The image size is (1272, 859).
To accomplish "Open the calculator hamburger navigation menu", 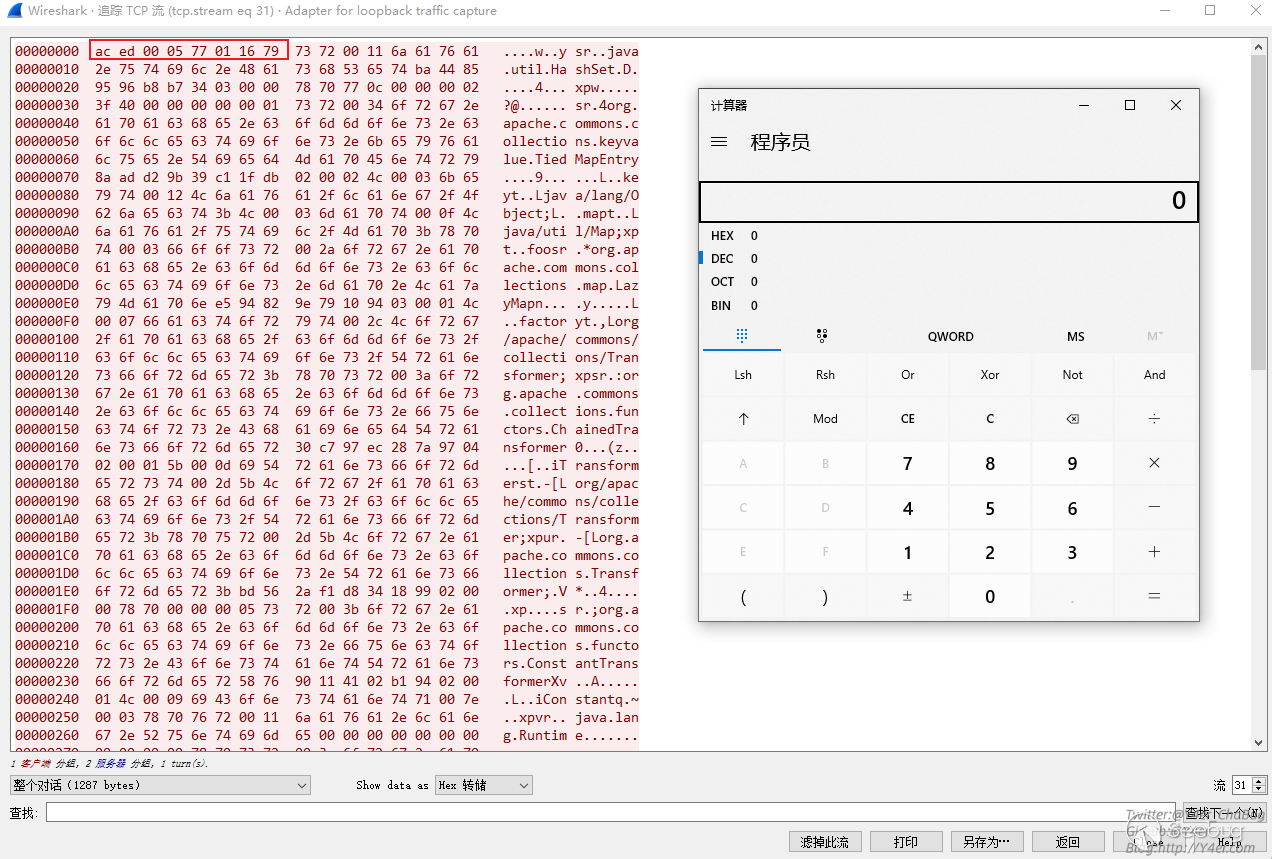I will pos(719,142).
